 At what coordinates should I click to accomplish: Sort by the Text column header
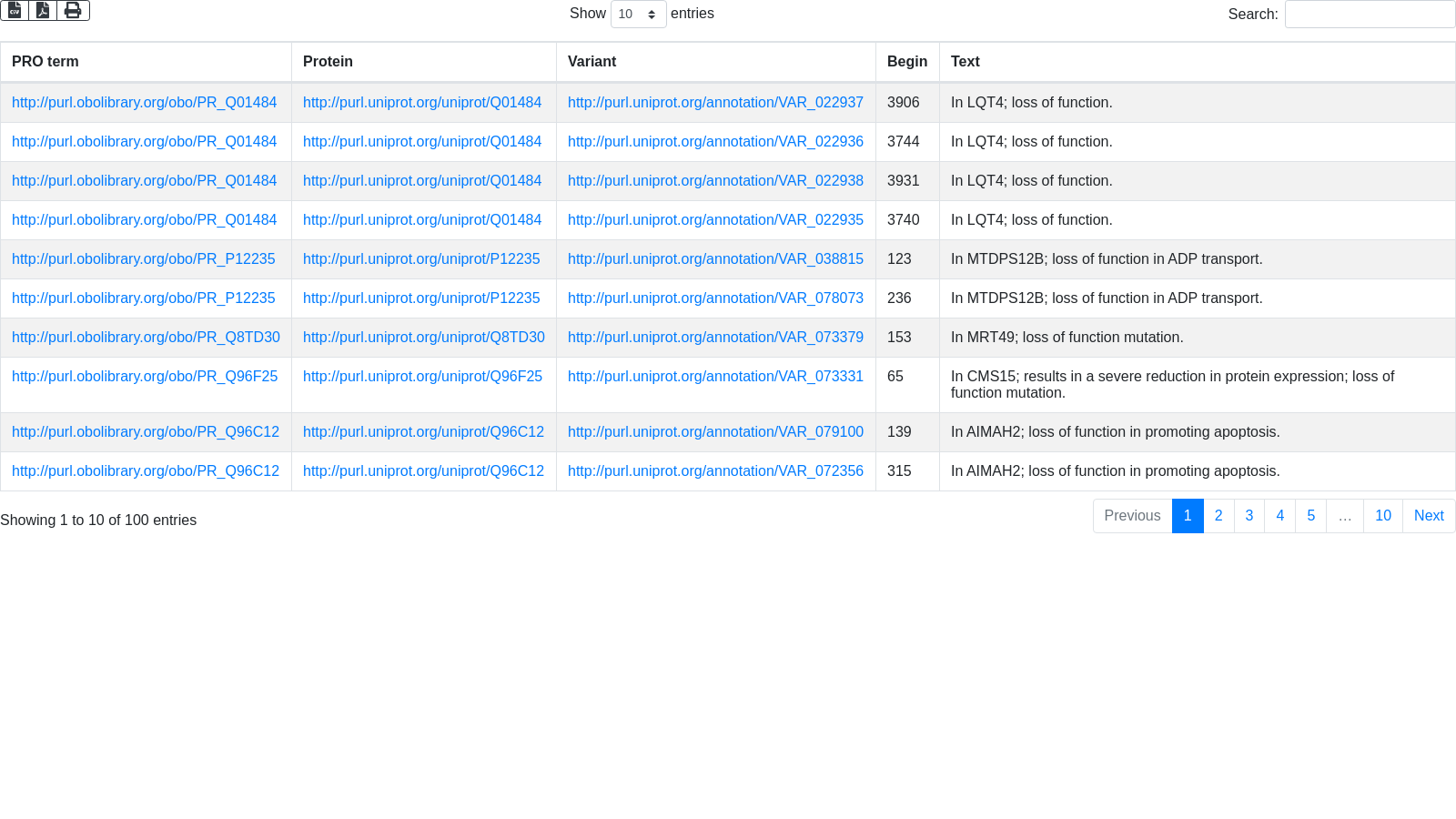click(965, 62)
